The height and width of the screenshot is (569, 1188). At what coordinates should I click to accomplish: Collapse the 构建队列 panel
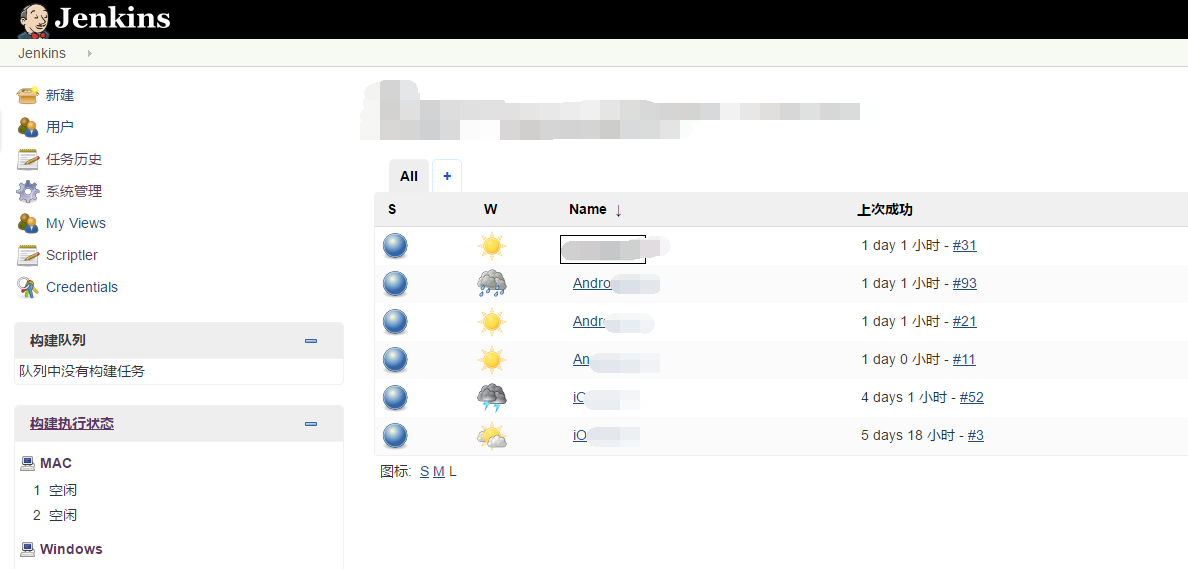[311, 341]
